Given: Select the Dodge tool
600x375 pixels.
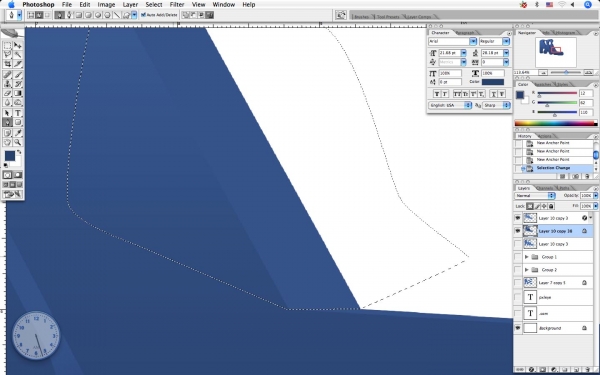Looking at the screenshot, I should (18, 102).
